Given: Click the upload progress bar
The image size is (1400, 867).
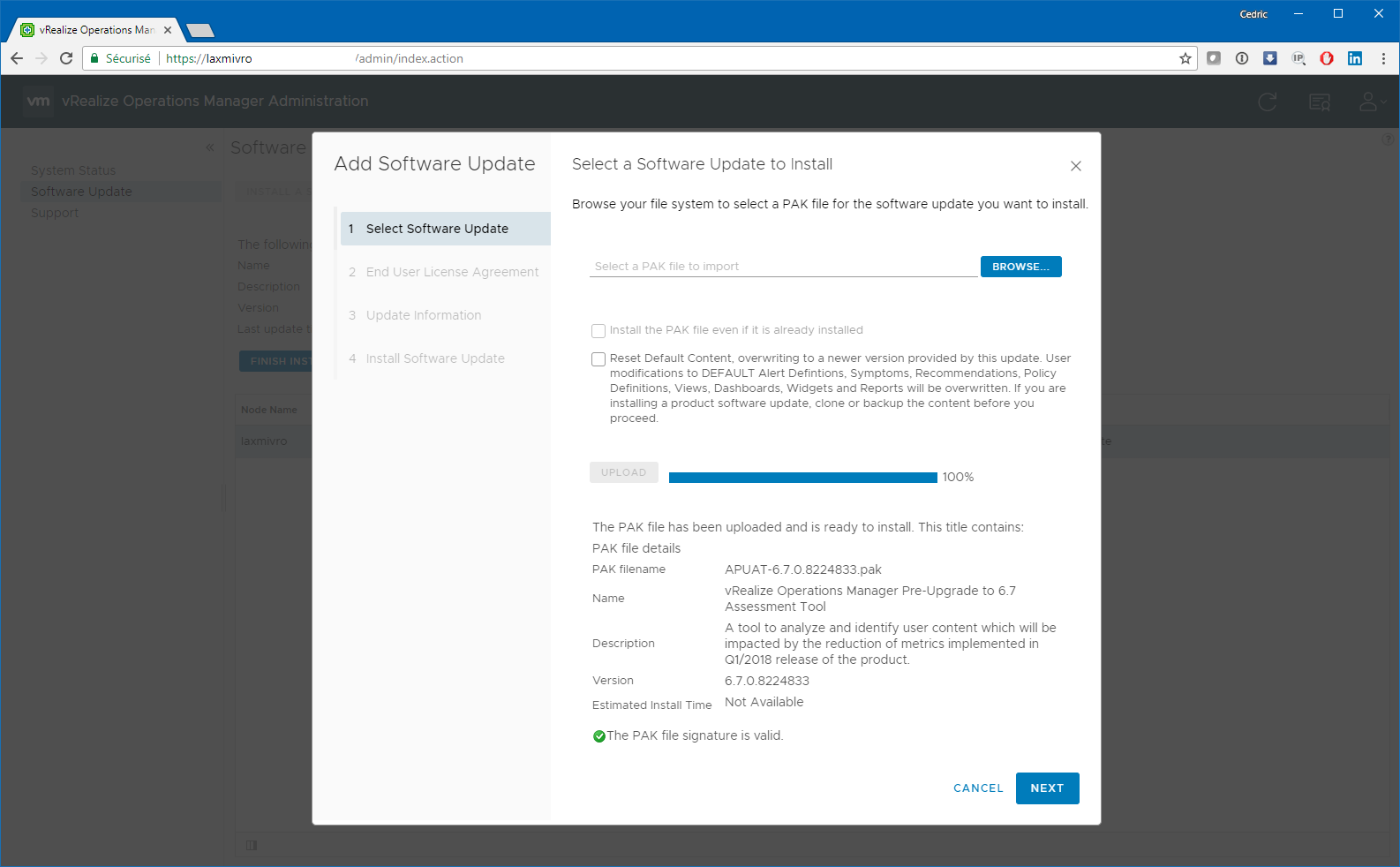Looking at the screenshot, I should pyautogui.click(x=802, y=478).
